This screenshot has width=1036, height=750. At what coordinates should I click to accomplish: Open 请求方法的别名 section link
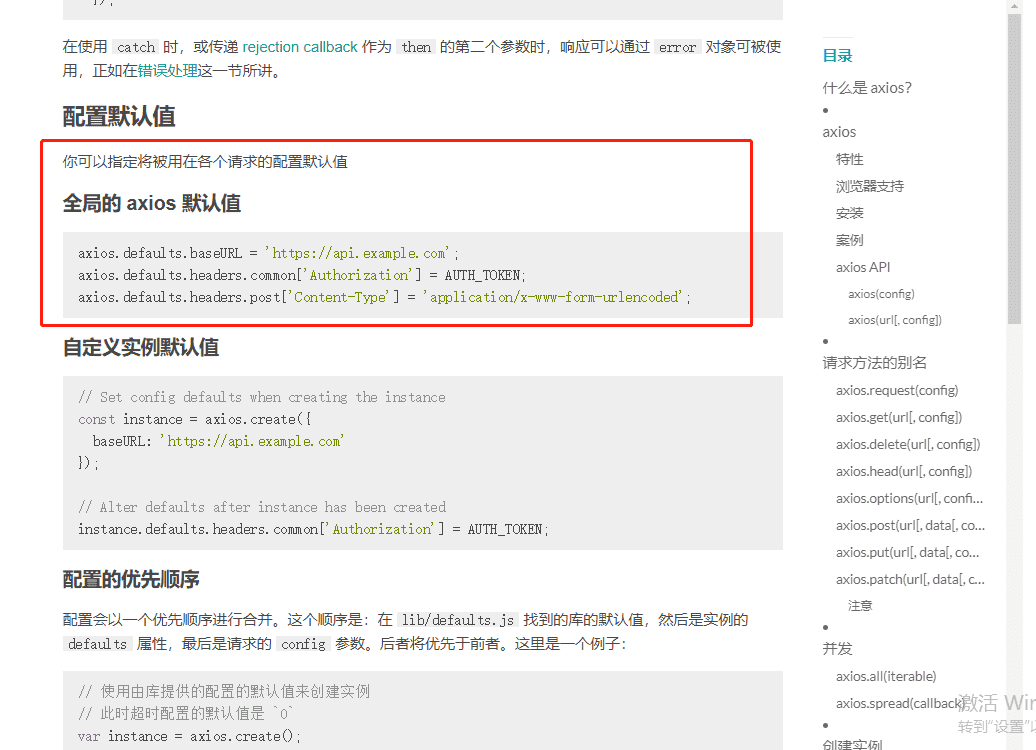click(875, 363)
